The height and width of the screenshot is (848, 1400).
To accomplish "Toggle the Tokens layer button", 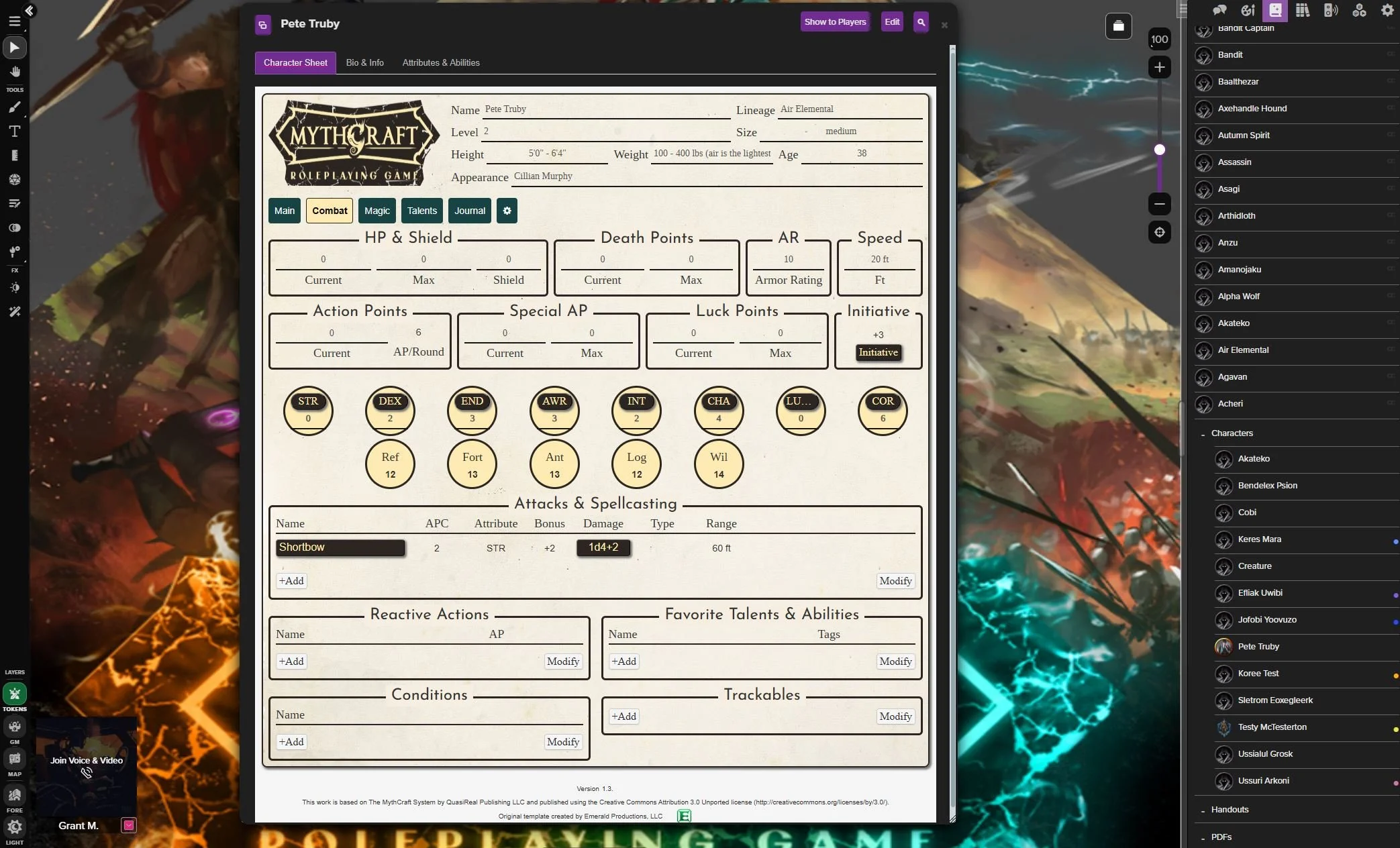I will 14,694.
